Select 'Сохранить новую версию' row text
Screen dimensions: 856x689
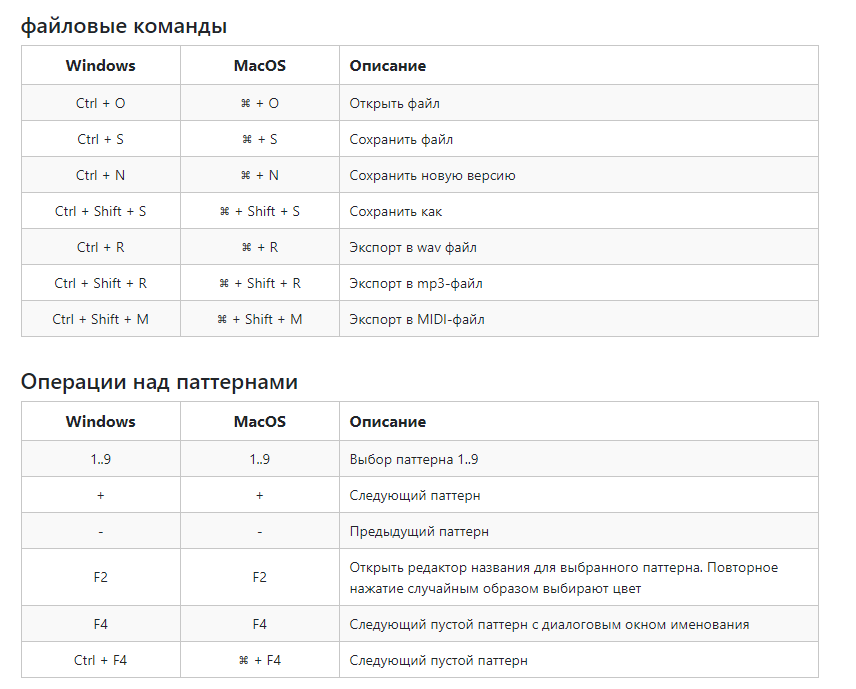coord(432,176)
